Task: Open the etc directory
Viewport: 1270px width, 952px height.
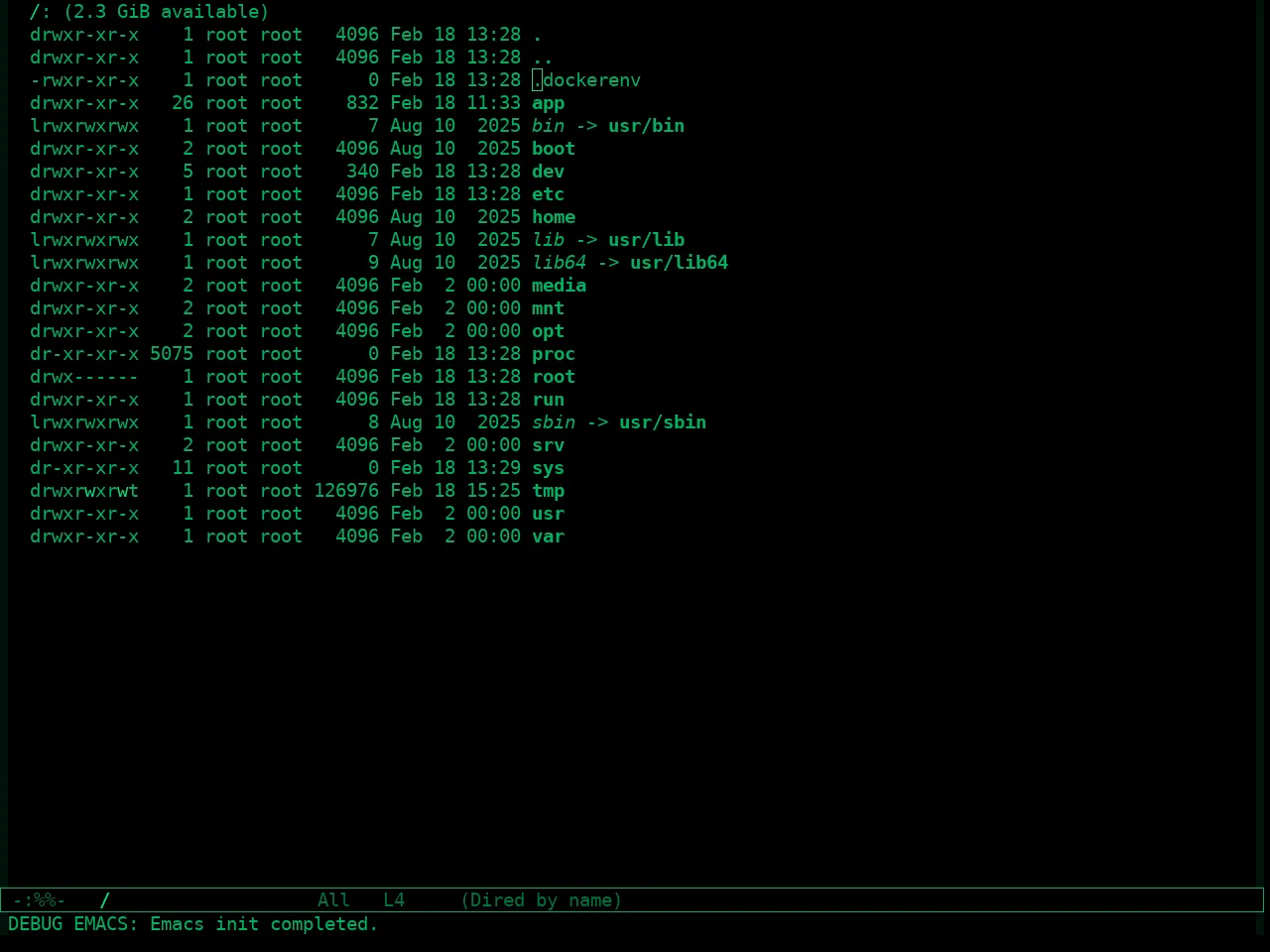Action: click(548, 194)
